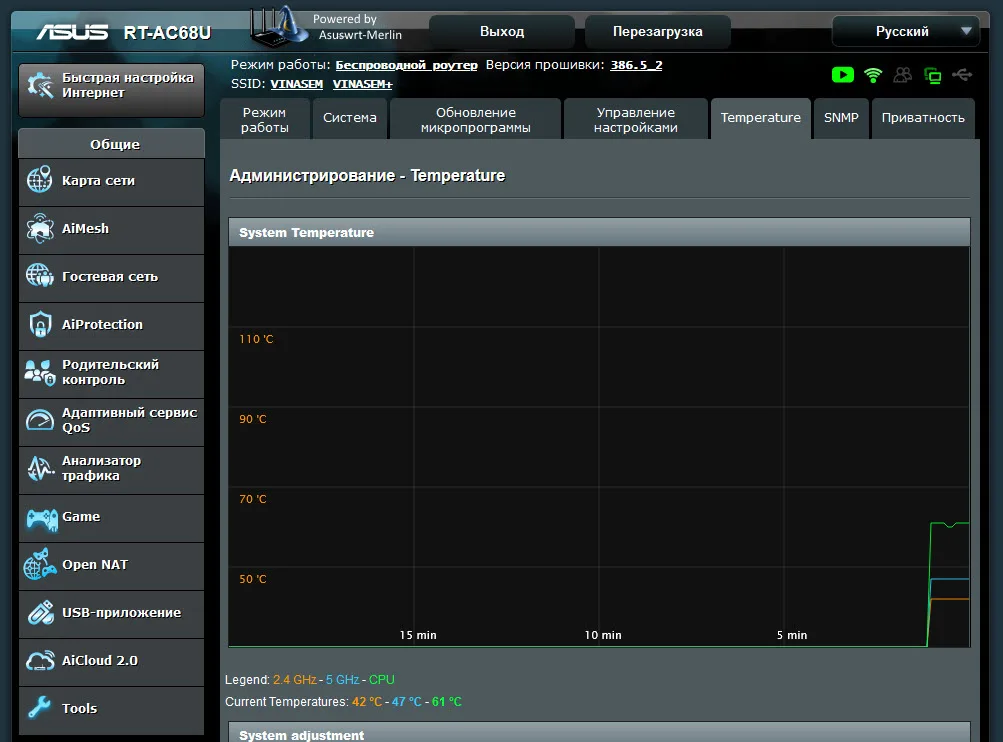Open AiMesh menu label
The image size is (1003, 742).
(85, 228)
